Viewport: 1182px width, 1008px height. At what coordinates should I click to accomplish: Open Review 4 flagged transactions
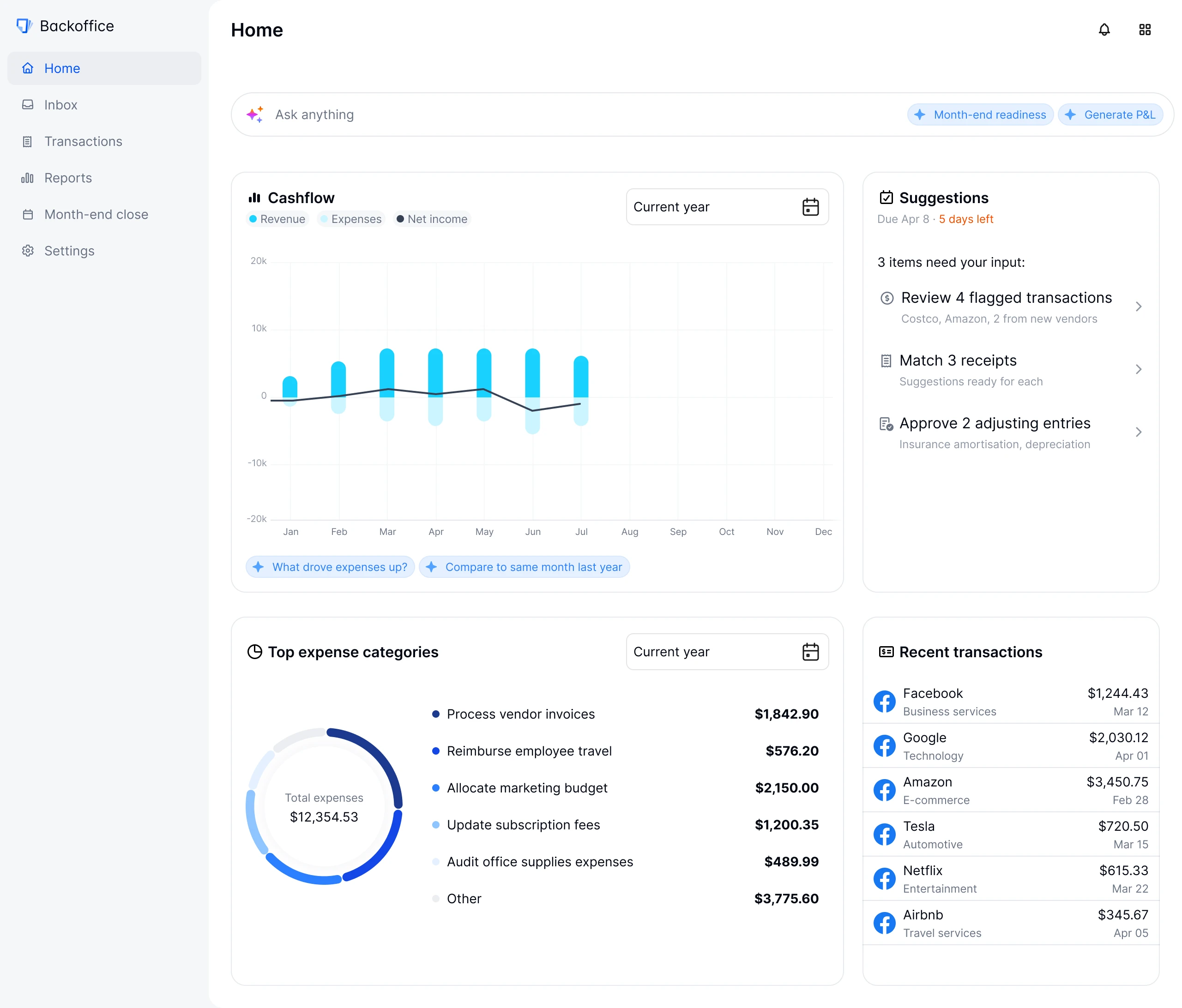tap(1011, 307)
